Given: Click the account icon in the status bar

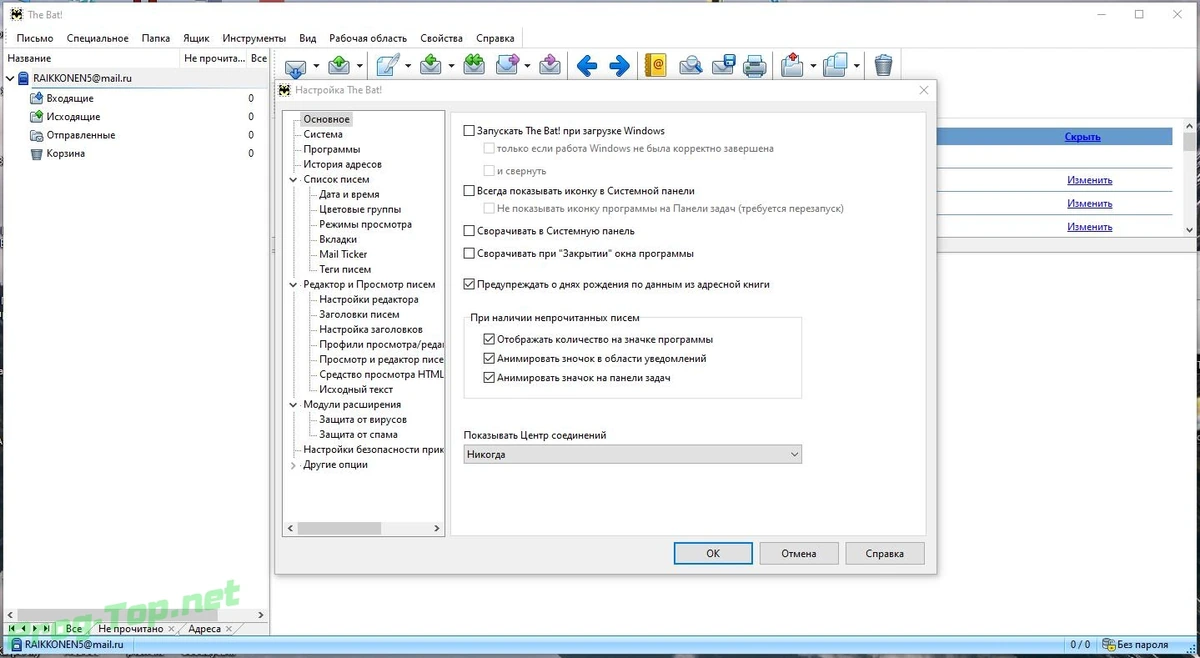Looking at the screenshot, I should pos(14,645).
